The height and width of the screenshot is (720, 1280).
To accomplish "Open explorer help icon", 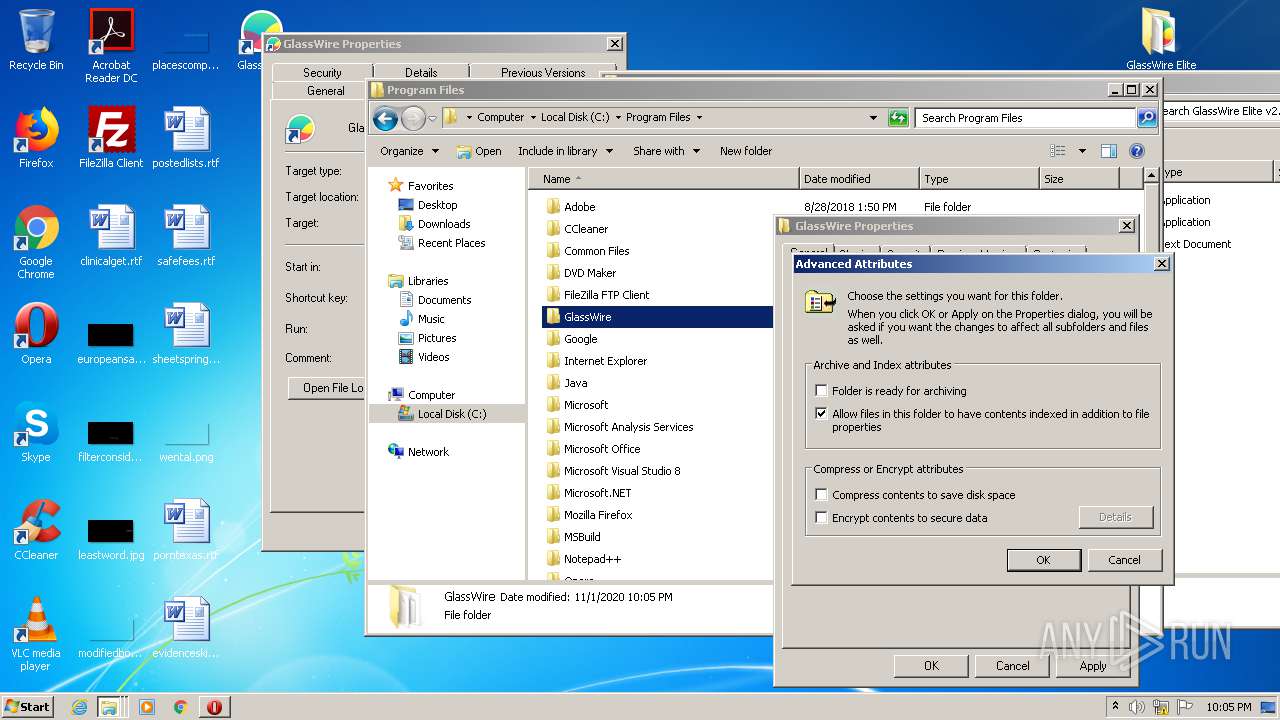I will [x=1136, y=151].
